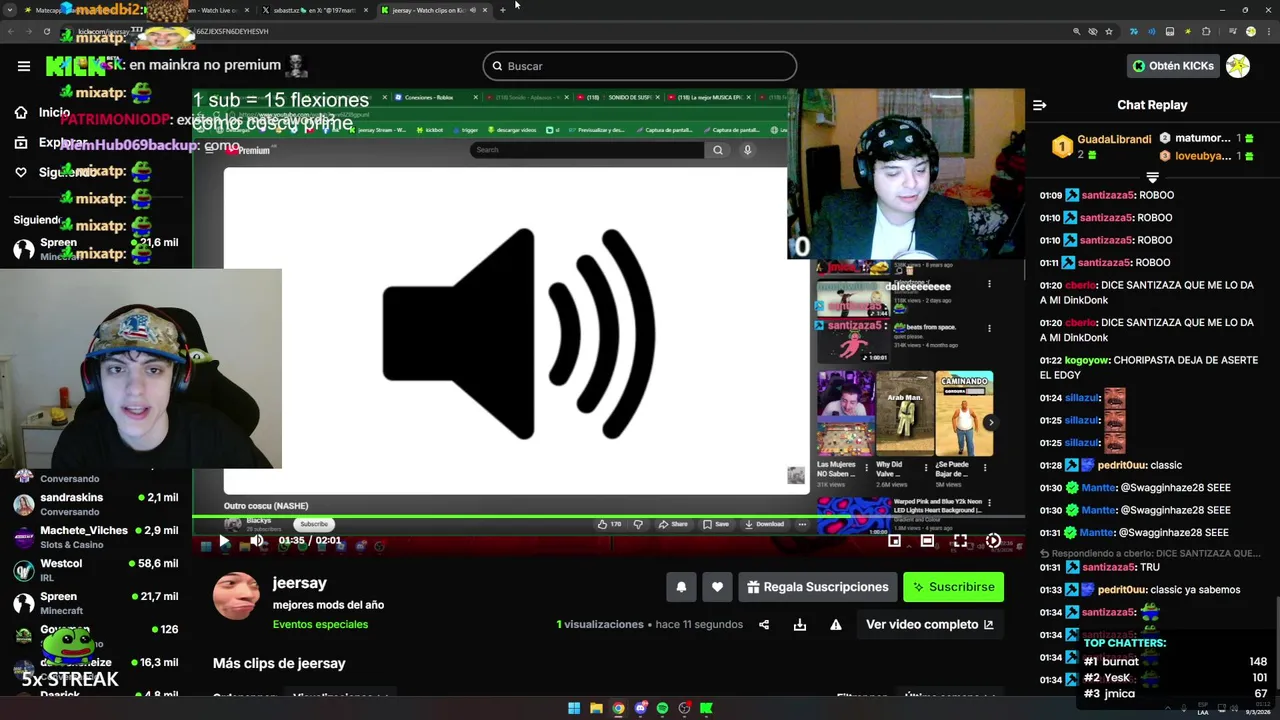
Task: Bookmark the page with the star icon
Action: pos(1109,32)
